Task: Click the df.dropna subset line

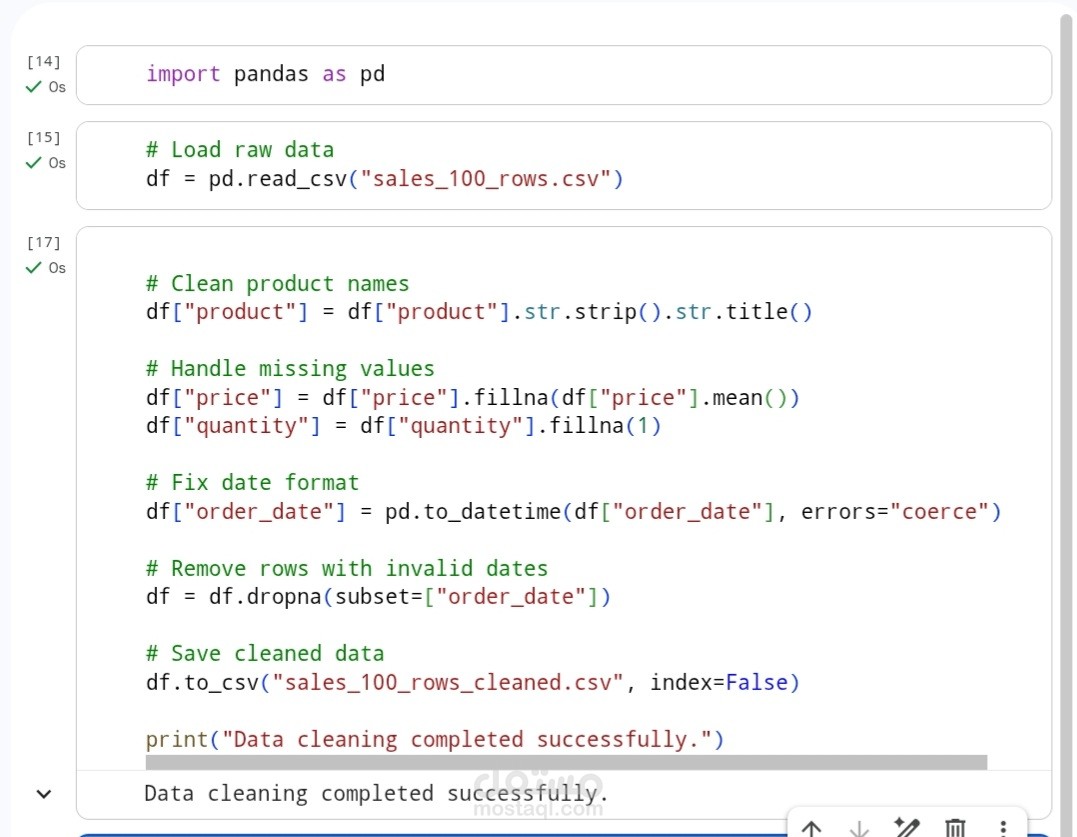Action: (378, 597)
